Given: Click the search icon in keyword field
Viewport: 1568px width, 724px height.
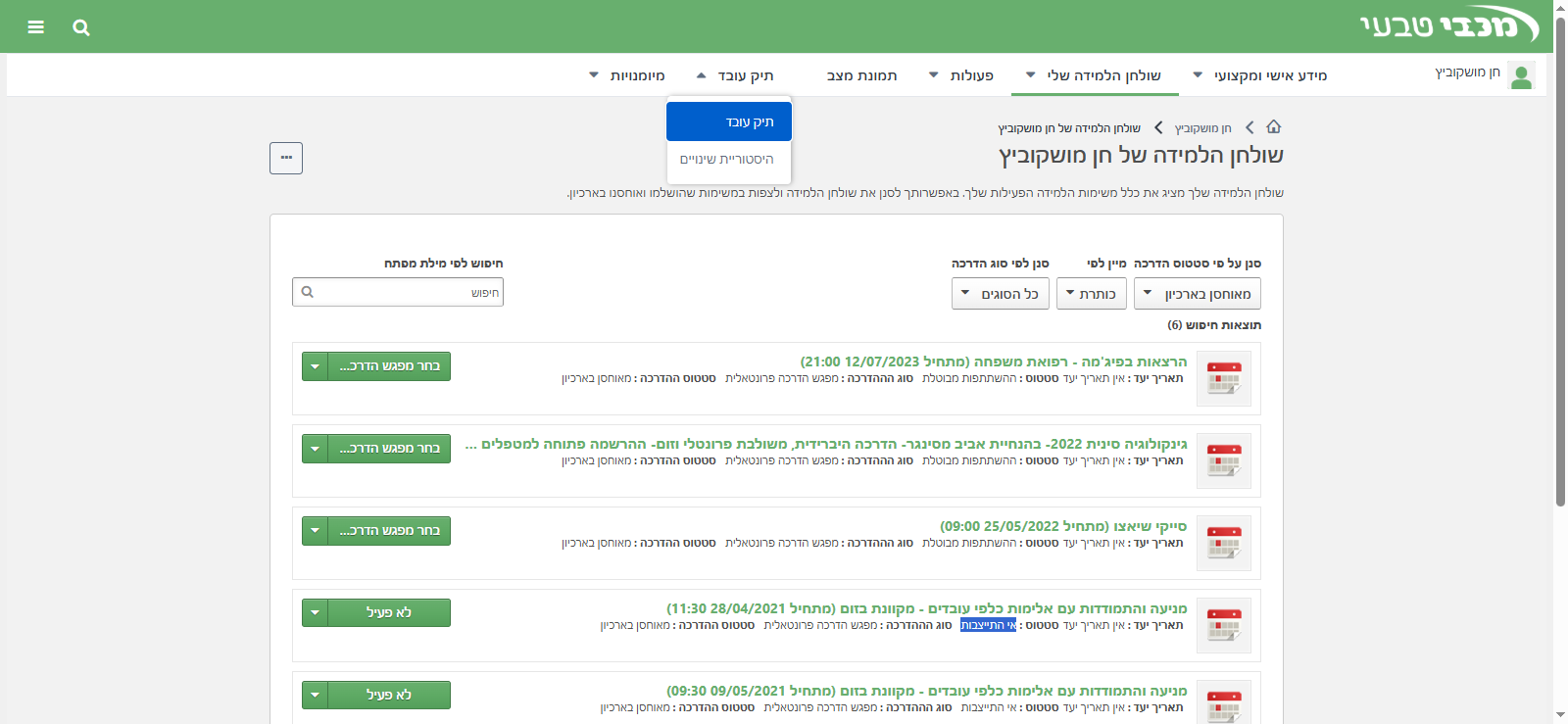Looking at the screenshot, I should [x=308, y=292].
